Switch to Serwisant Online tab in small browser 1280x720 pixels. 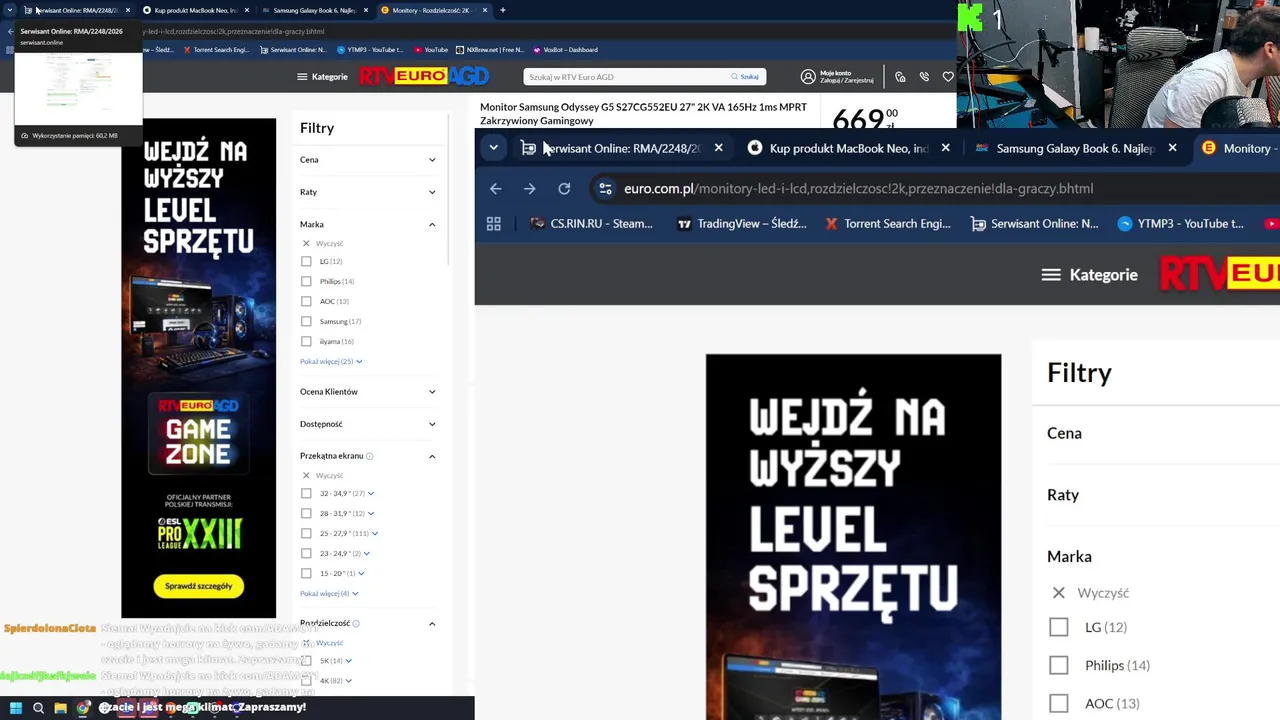tap(77, 10)
